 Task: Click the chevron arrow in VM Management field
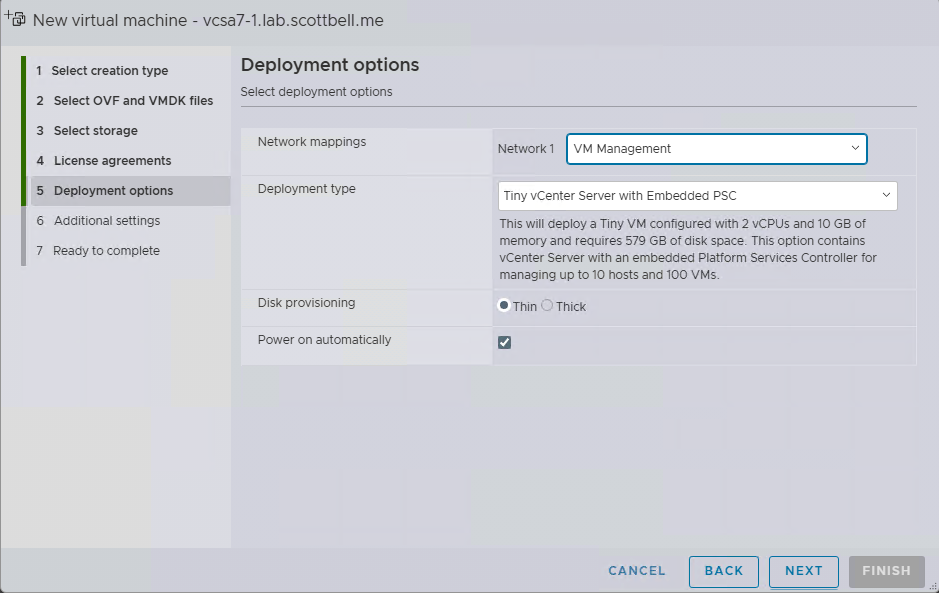(855, 148)
